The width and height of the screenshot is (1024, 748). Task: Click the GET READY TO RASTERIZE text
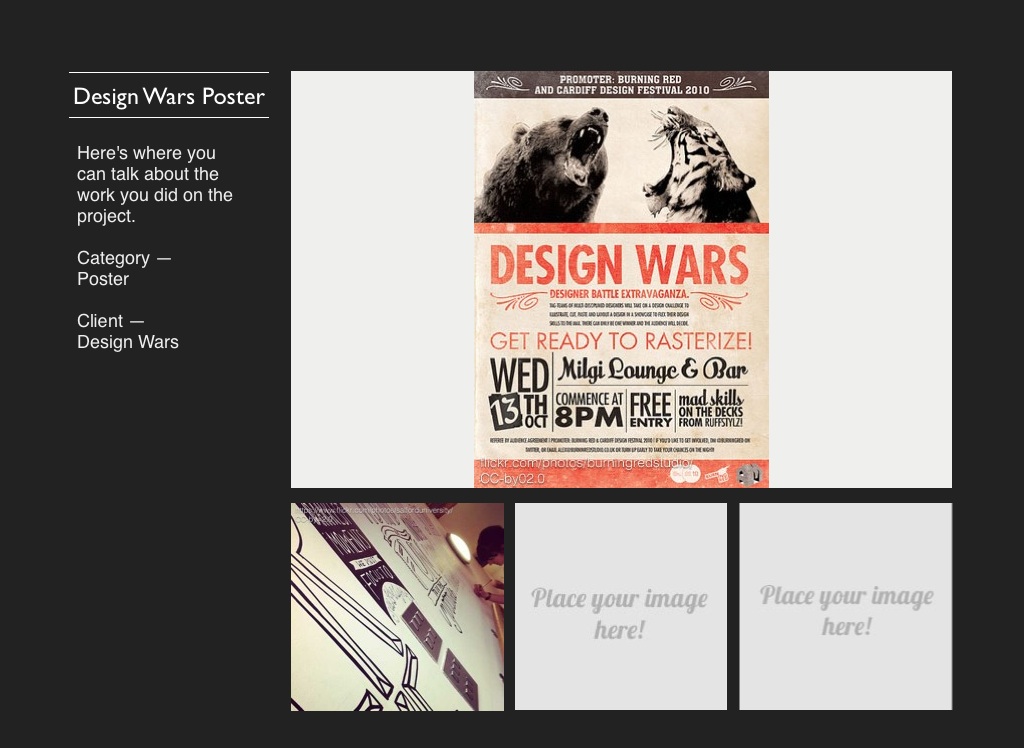620,339
